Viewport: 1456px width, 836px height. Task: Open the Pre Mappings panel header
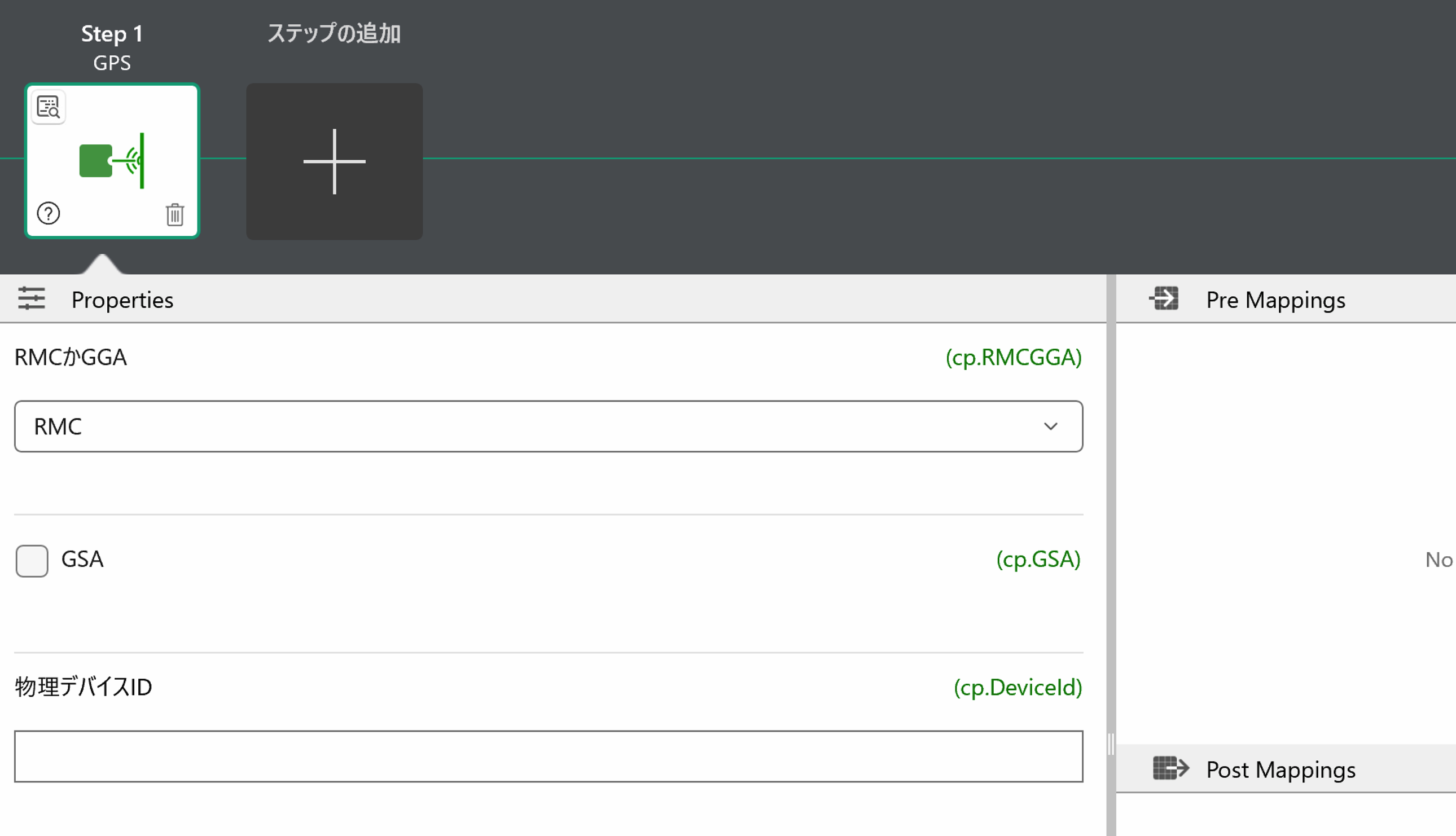pyautogui.click(x=1275, y=300)
